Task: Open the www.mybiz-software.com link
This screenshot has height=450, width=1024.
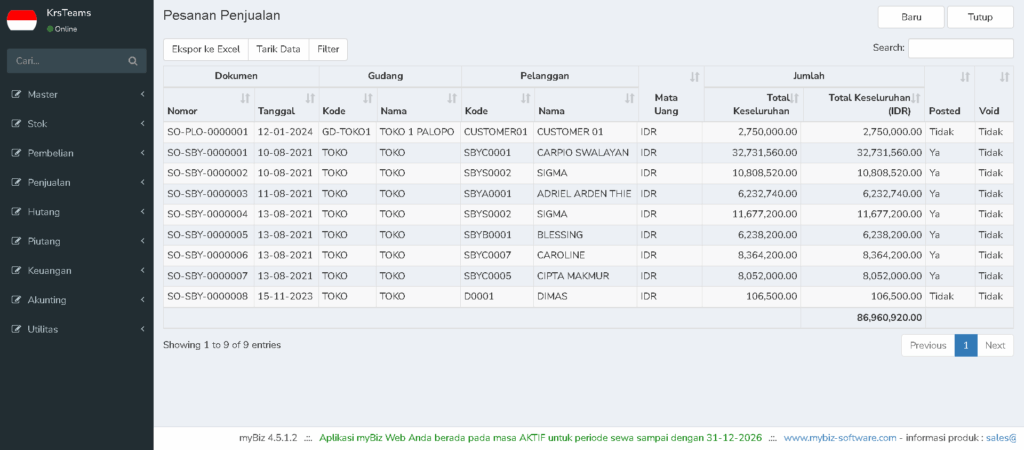Action: pos(840,438)
